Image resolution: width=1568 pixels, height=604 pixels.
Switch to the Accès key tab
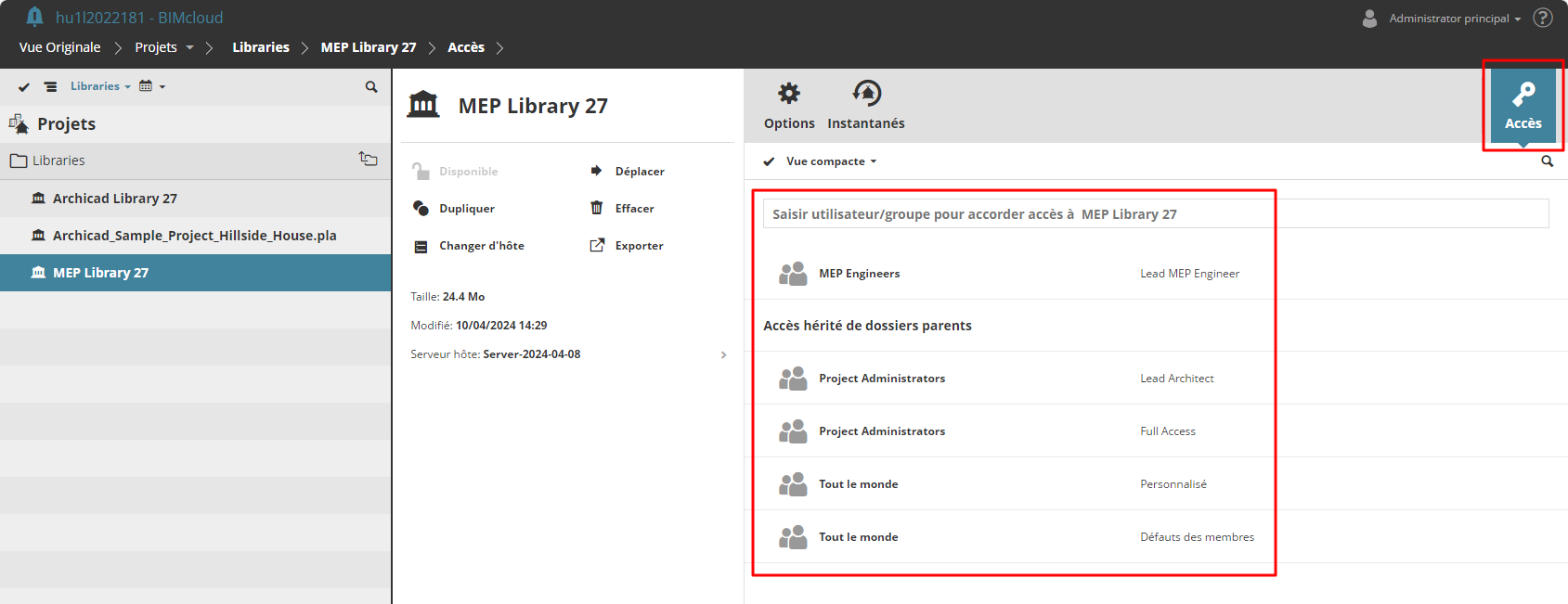(1523, 106)
